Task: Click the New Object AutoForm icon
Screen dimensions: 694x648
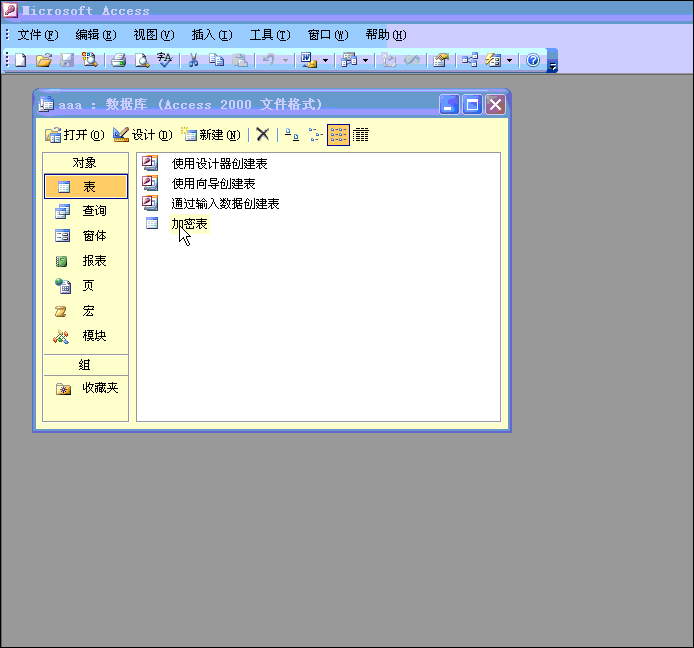Action: tap(493, 60)
